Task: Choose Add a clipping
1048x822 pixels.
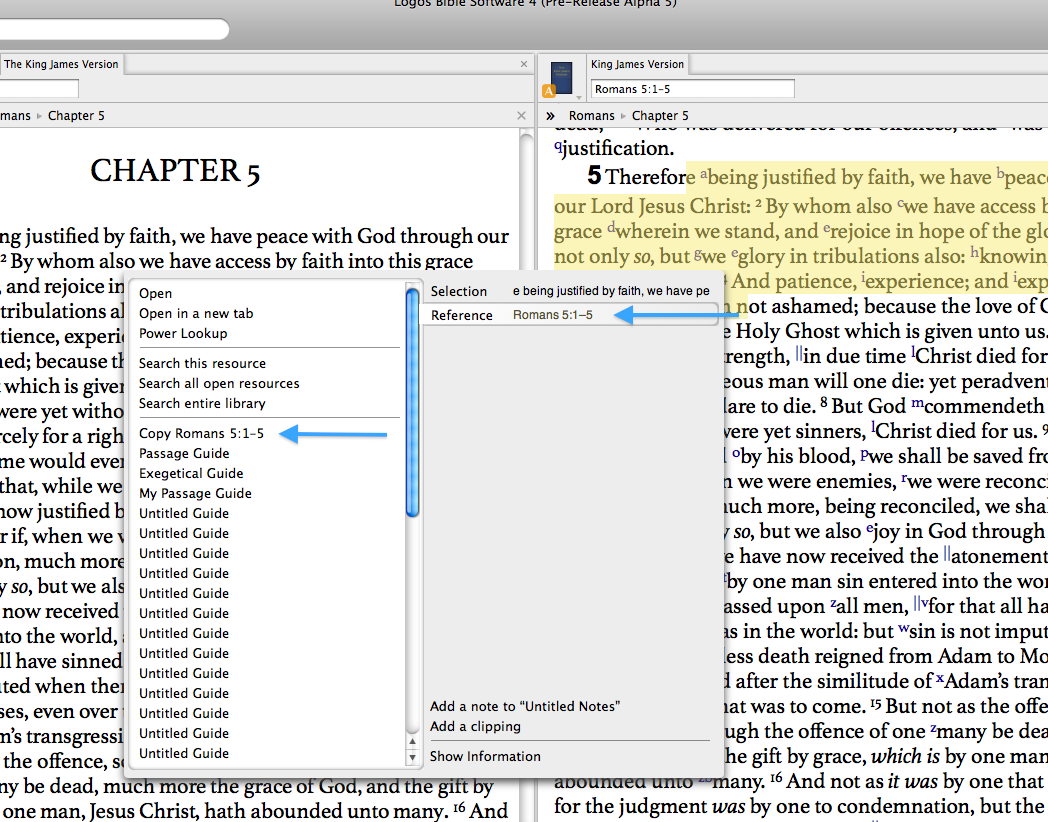Action: coord(475,726)
